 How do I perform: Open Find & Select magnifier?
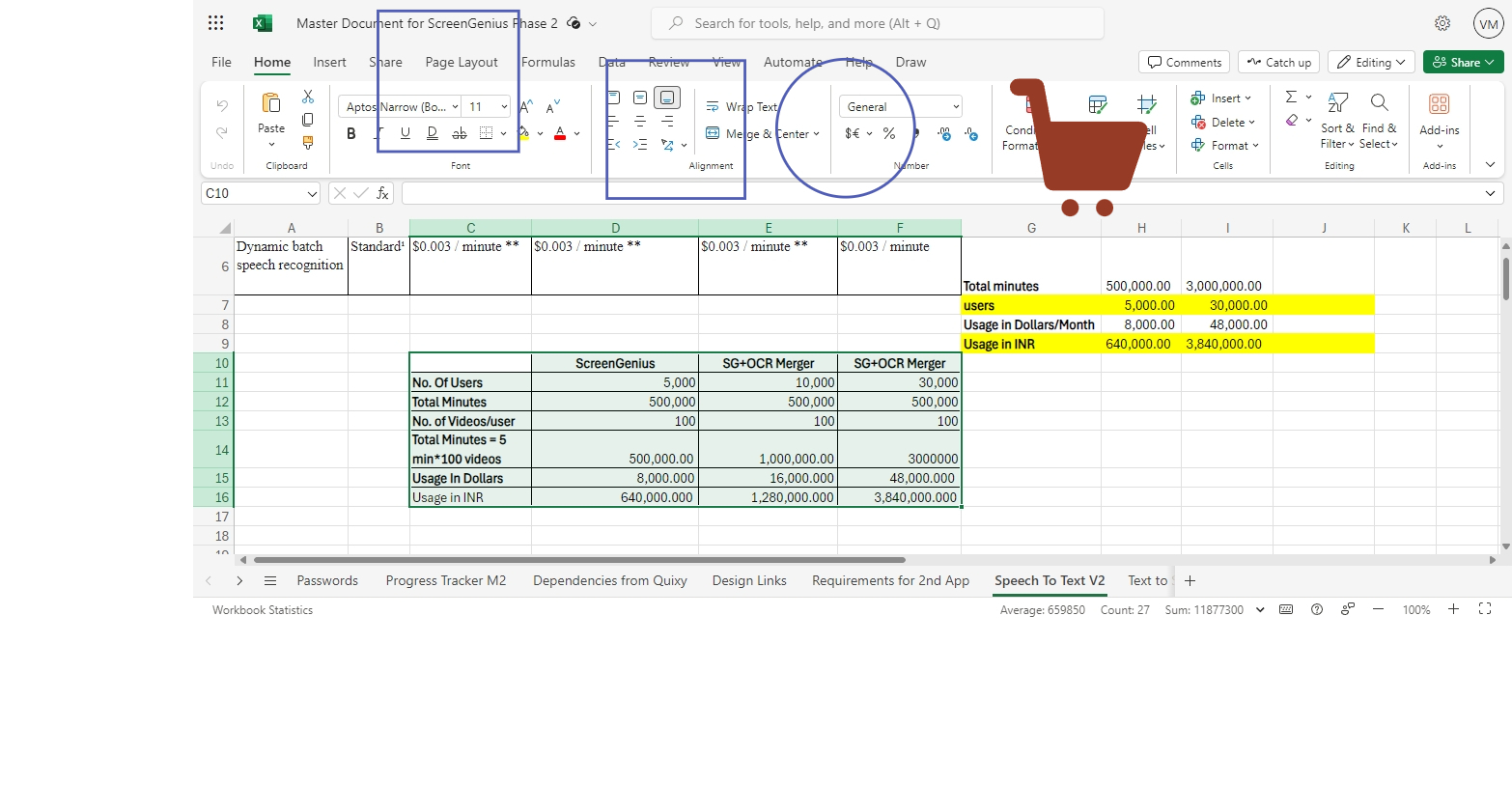pyautogui.click(x=1379, y=121)
